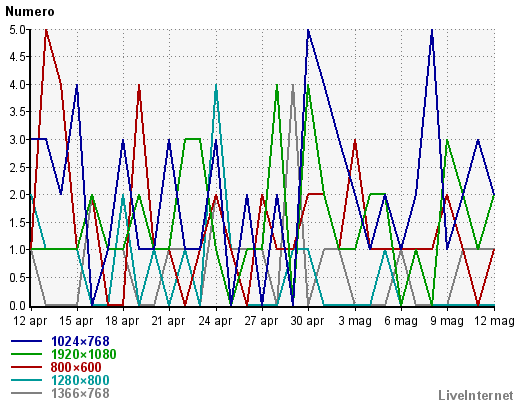Image resolution: width=520 pixels, height=405 pixels.
Task: Click the teal line swatch for 1280×800
Action: (27, 380)
